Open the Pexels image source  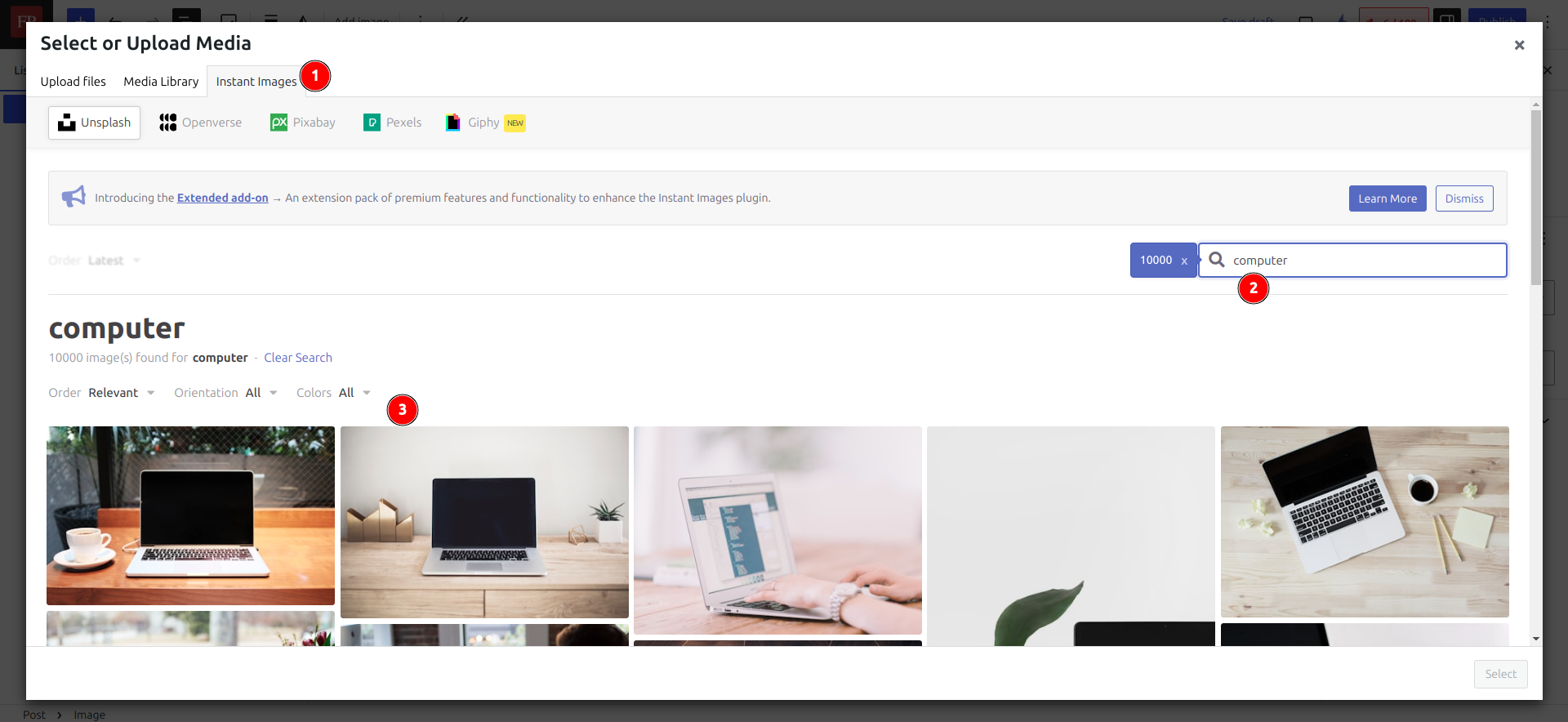pos(392,123)
